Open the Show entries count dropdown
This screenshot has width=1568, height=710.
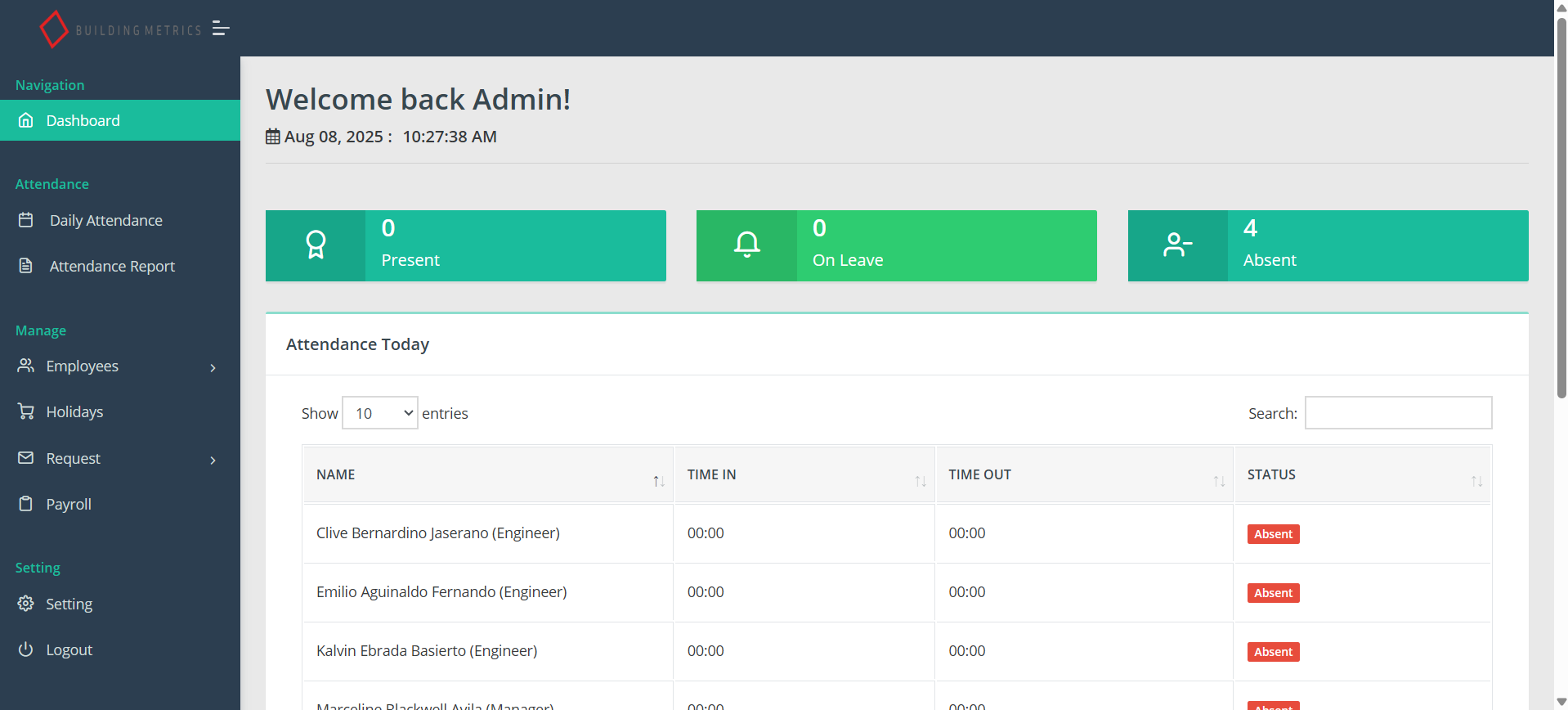point(380,413)
